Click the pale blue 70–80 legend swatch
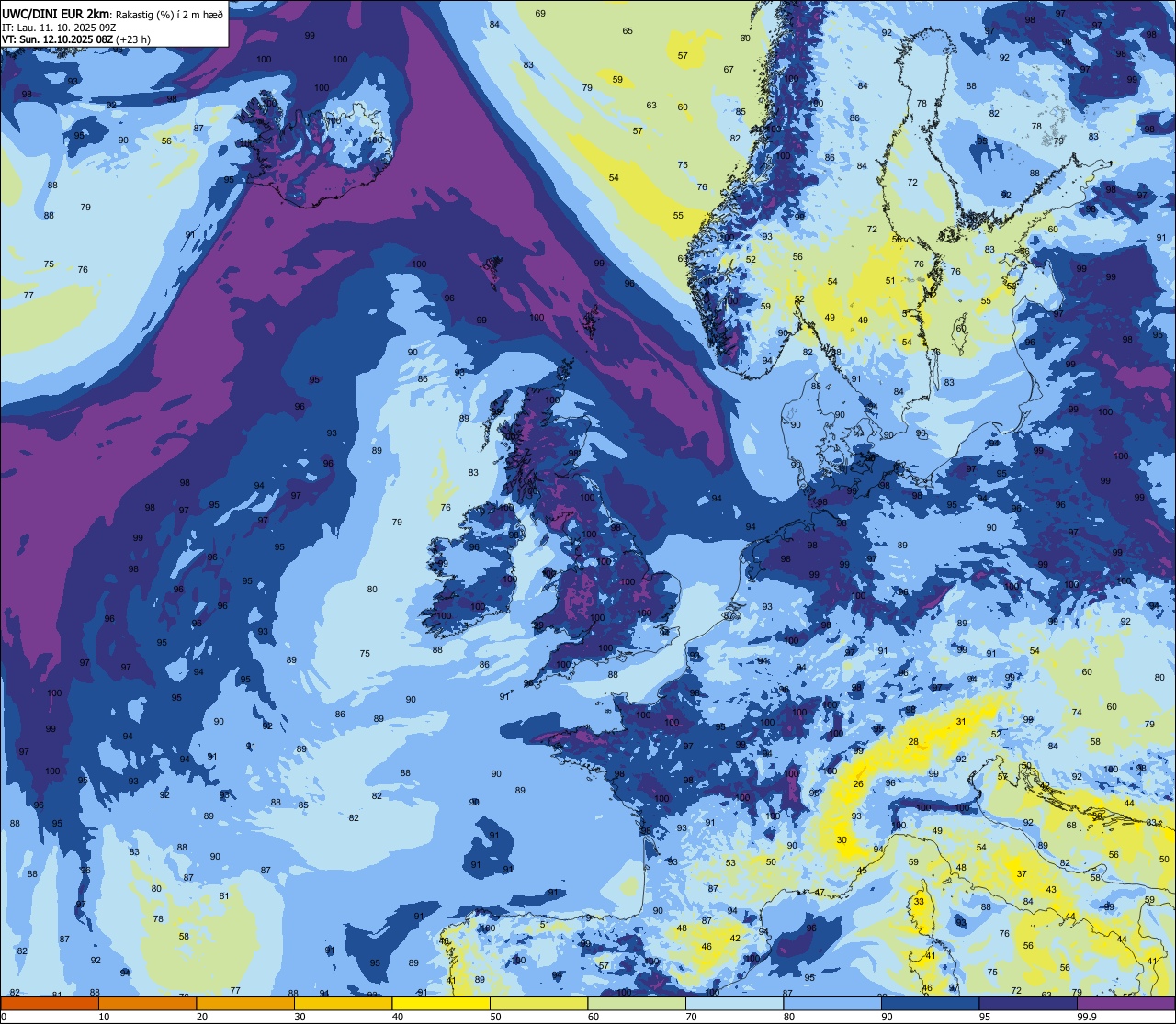The image size is (1176, 1024). click(x=734, y=1003)
